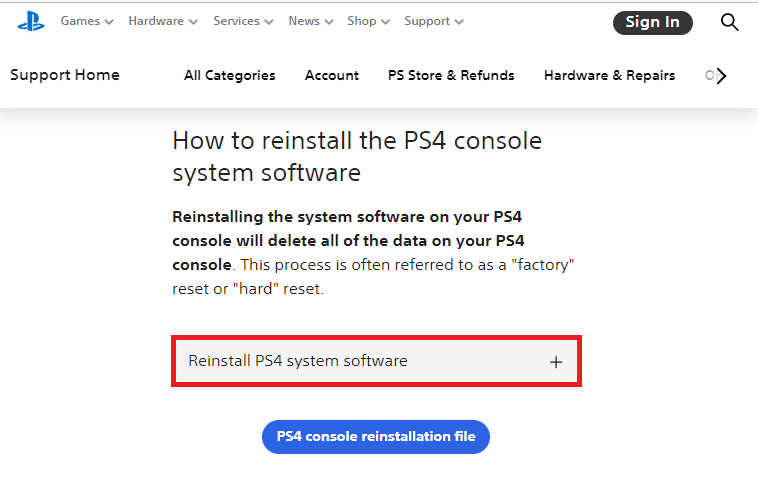Select the All Categories tab
Screen dimensions: 758x486
230,75
